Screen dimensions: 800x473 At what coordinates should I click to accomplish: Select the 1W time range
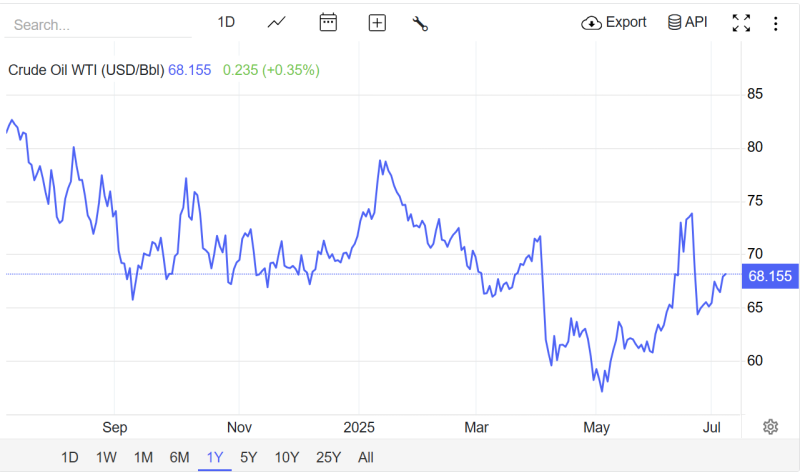106,457
